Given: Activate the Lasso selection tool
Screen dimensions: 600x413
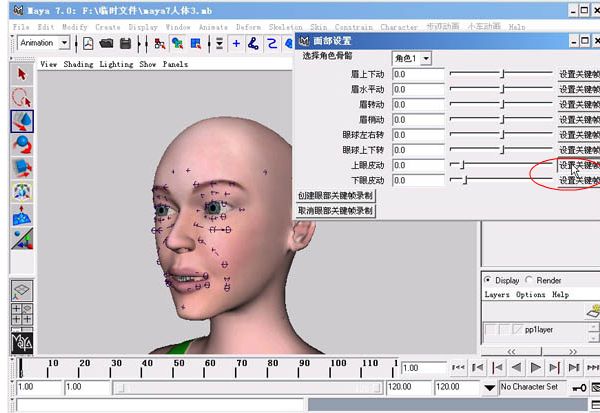Looking at the screenshot, I should click(22, 98).
